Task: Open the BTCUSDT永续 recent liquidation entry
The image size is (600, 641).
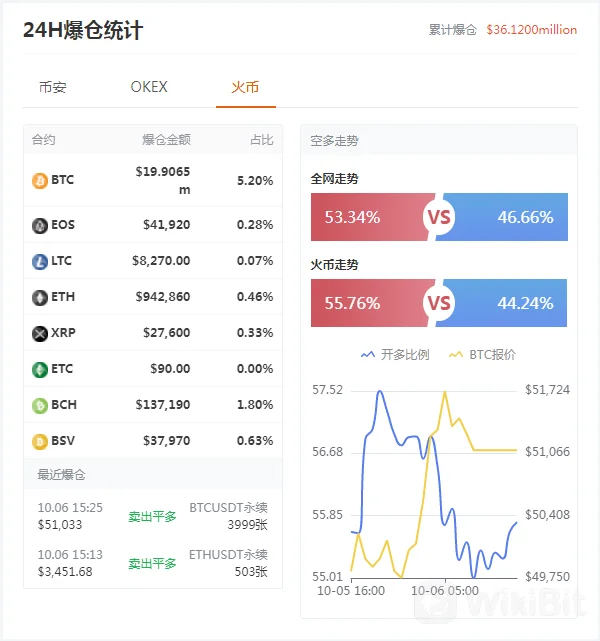Action: click(153, 516)
